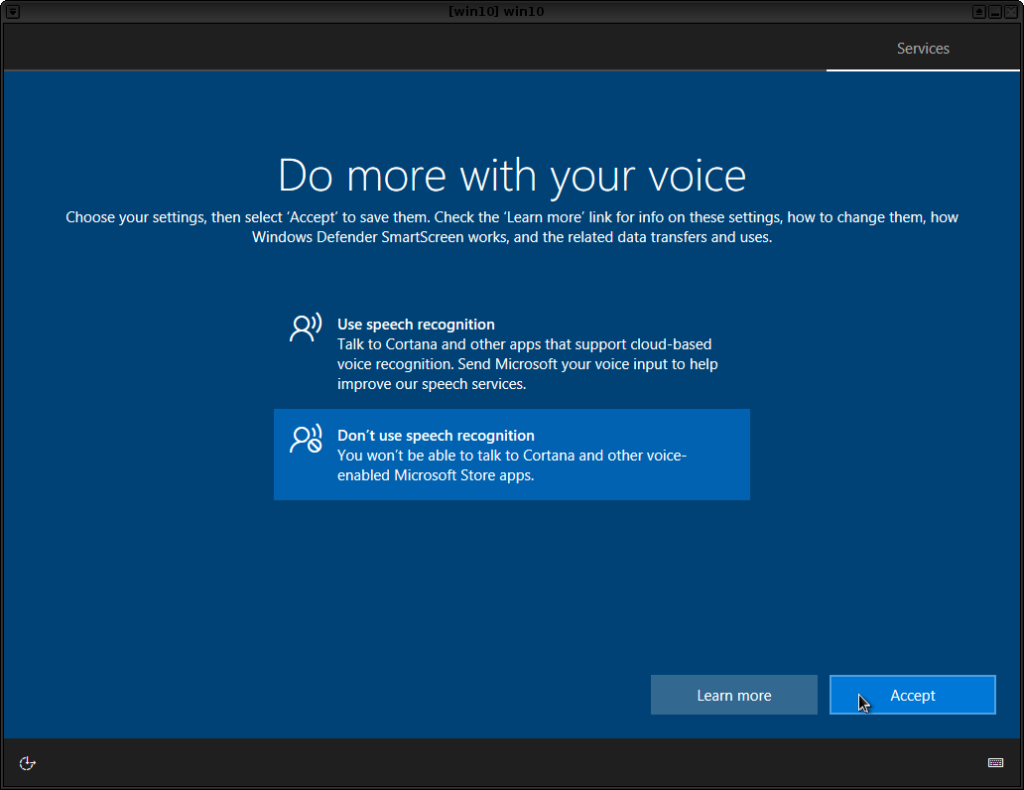Open the window menu icon in the title bar
The height and width of the screenshot is (790, 1024).
tap(12, 12)
